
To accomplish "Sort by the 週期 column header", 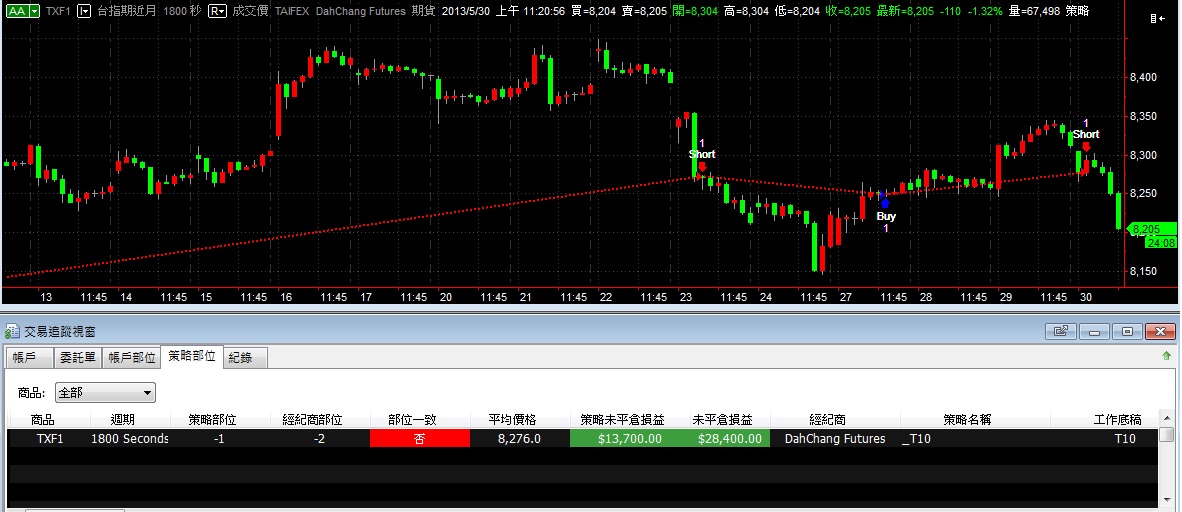I will point(122,420).
